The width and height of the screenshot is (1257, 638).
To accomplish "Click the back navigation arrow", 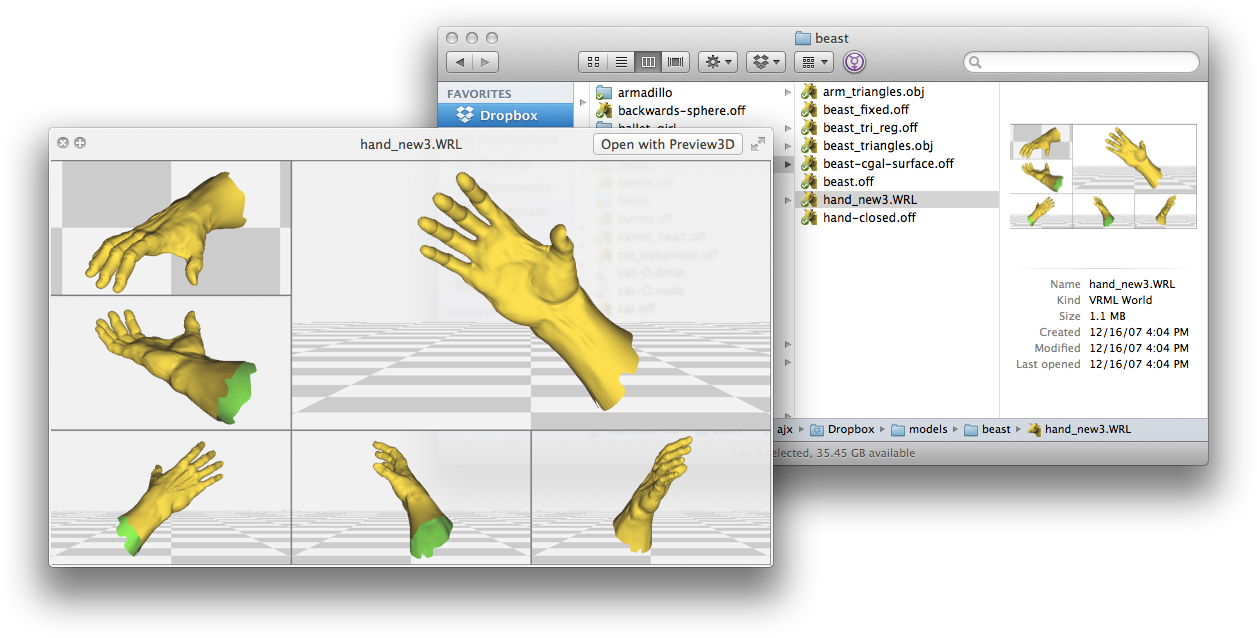I will pyautogui.click(x=459, y=61).
